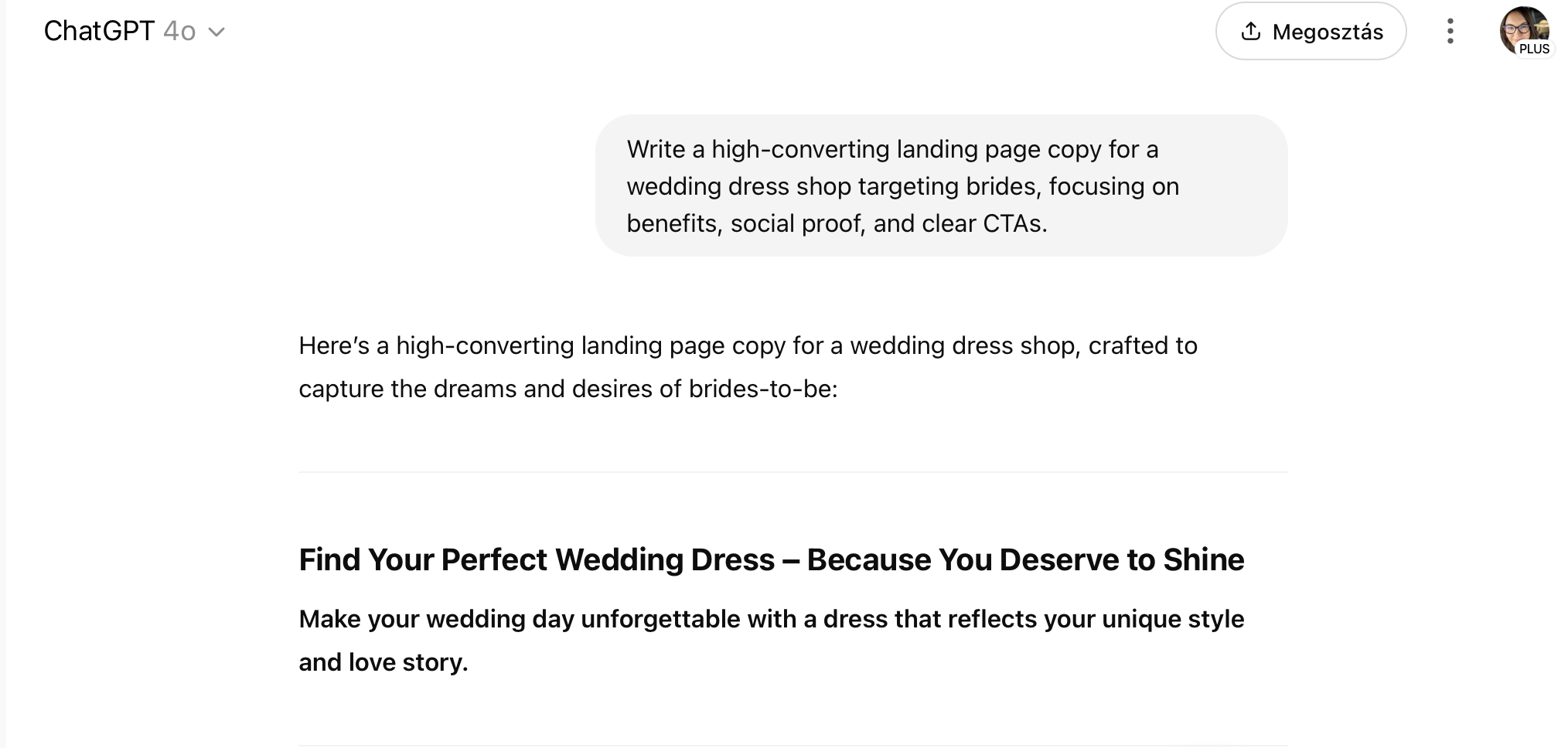Click the "and love story." text

coord(383,662)
